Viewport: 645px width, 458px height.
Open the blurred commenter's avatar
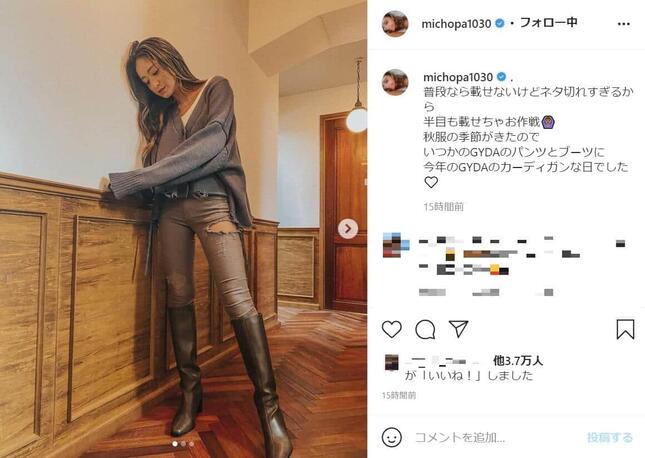tap(396, 245)
